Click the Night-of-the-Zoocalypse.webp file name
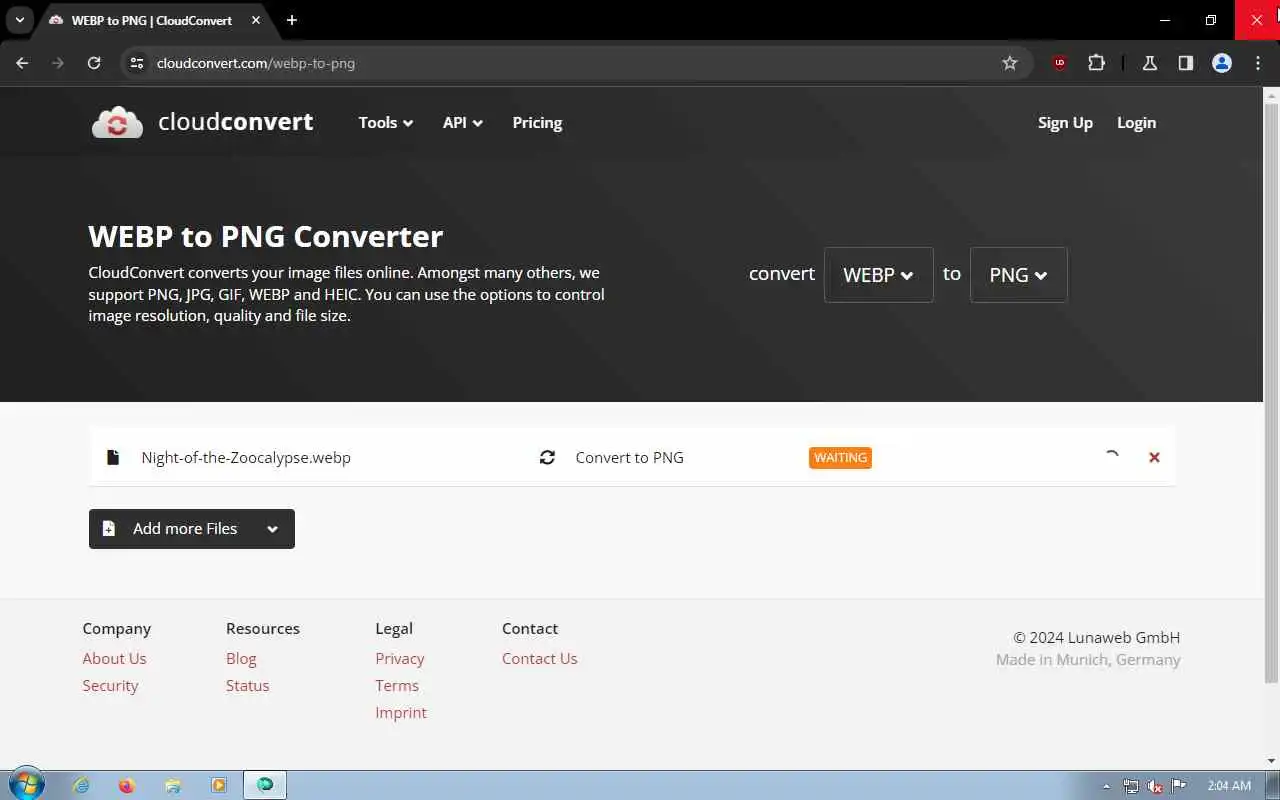Image resolution: width=1280 pixels, height=800 pixels. pos(246,457)
